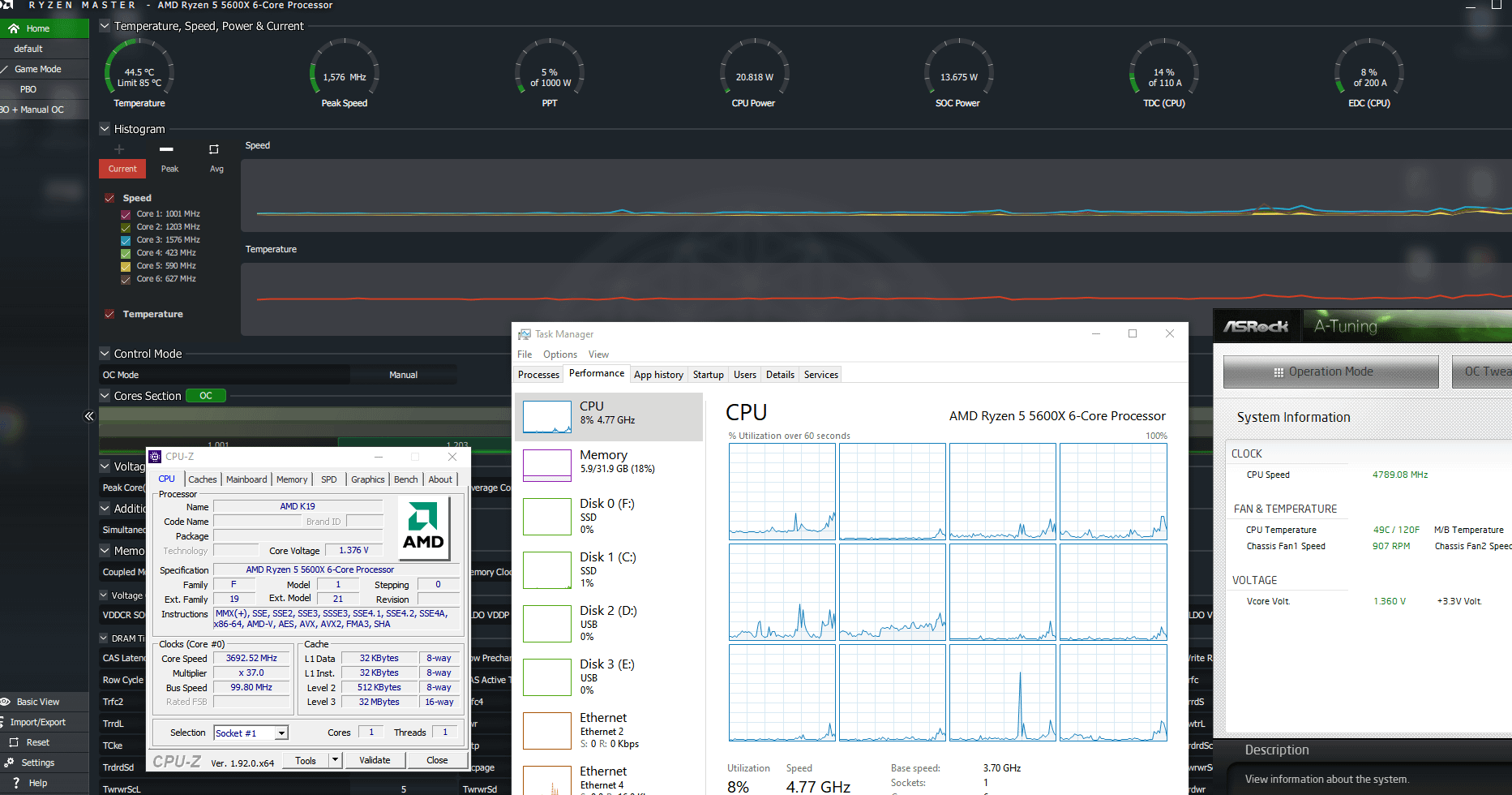This screenshot has width=1512, height=795.
Task: Click the Manual value in the OC Mode row
Action: [403, 375]
